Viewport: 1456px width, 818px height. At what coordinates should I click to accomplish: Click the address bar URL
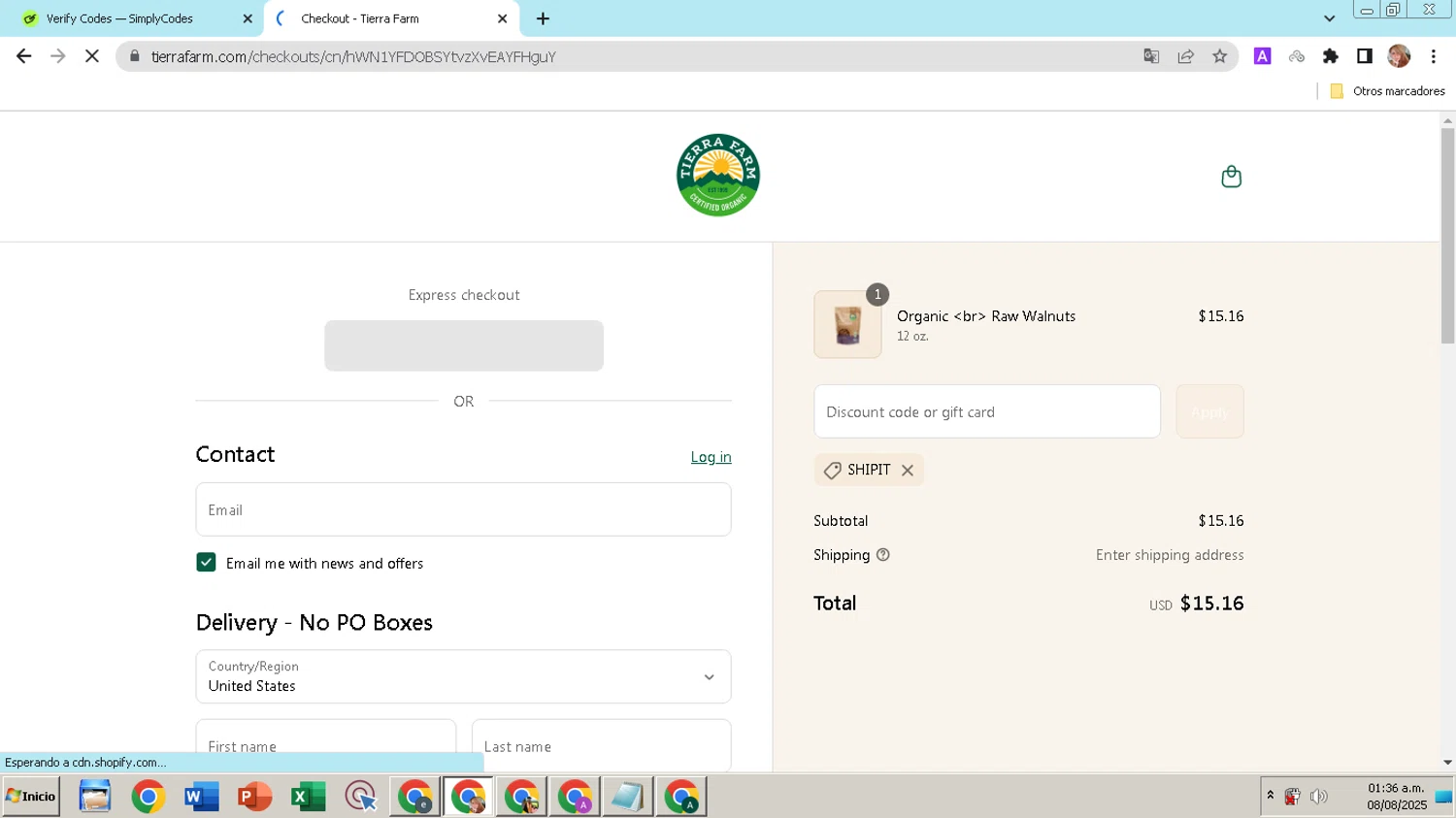pyautogui.click(x=353, y=56)
